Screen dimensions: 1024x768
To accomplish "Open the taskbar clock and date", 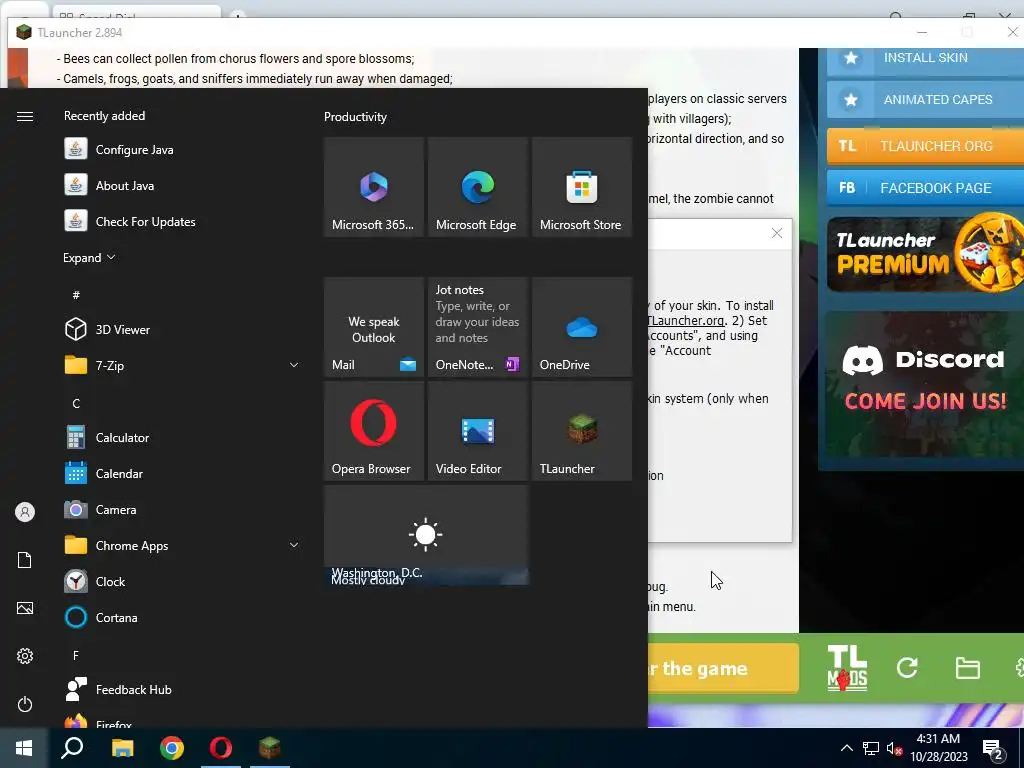I will pos(938,748).
